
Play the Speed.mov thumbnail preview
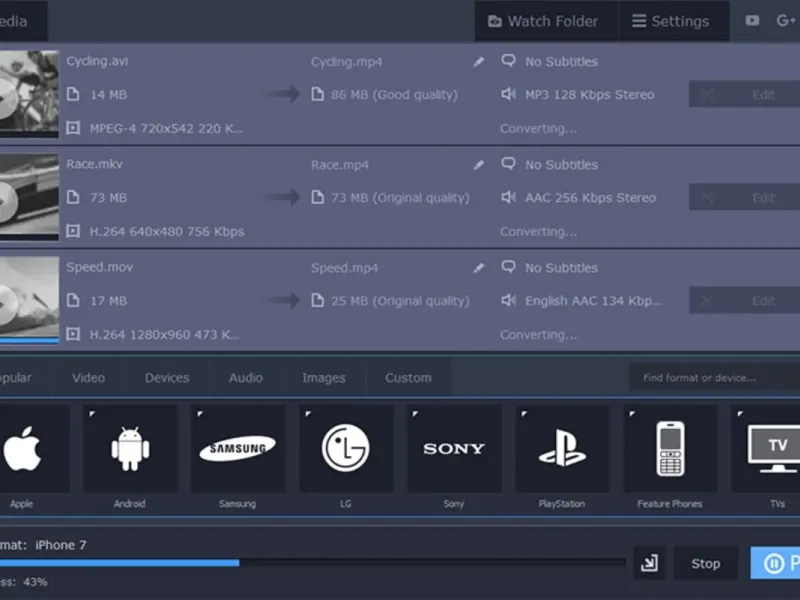(6, 305)
